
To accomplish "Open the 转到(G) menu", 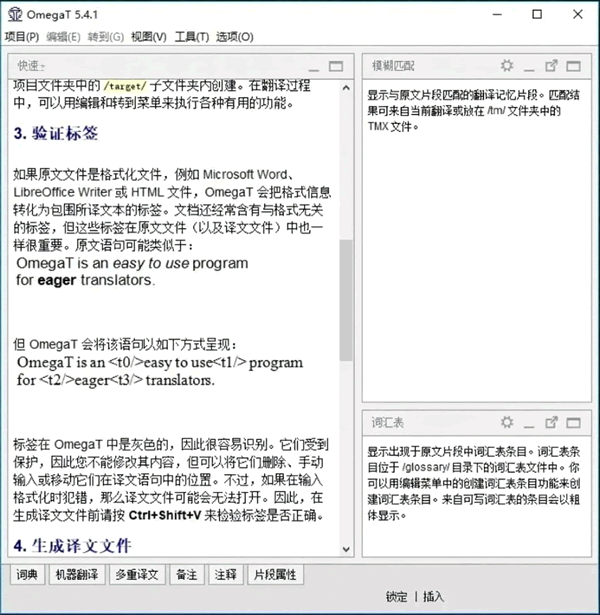I will (106, 37).
